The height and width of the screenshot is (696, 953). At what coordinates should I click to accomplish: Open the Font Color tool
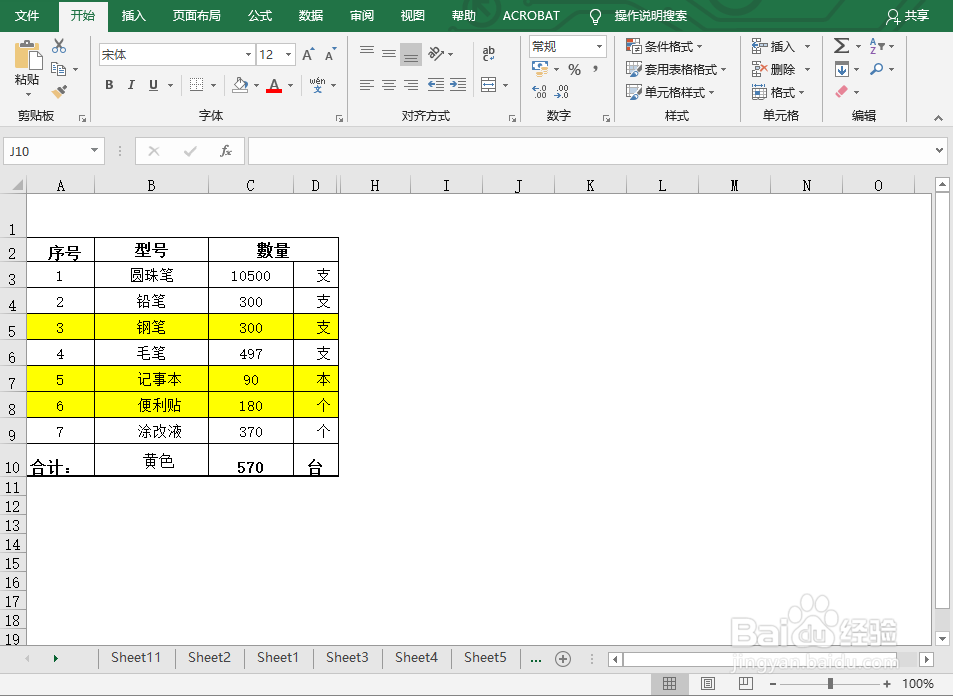(274, 85)
